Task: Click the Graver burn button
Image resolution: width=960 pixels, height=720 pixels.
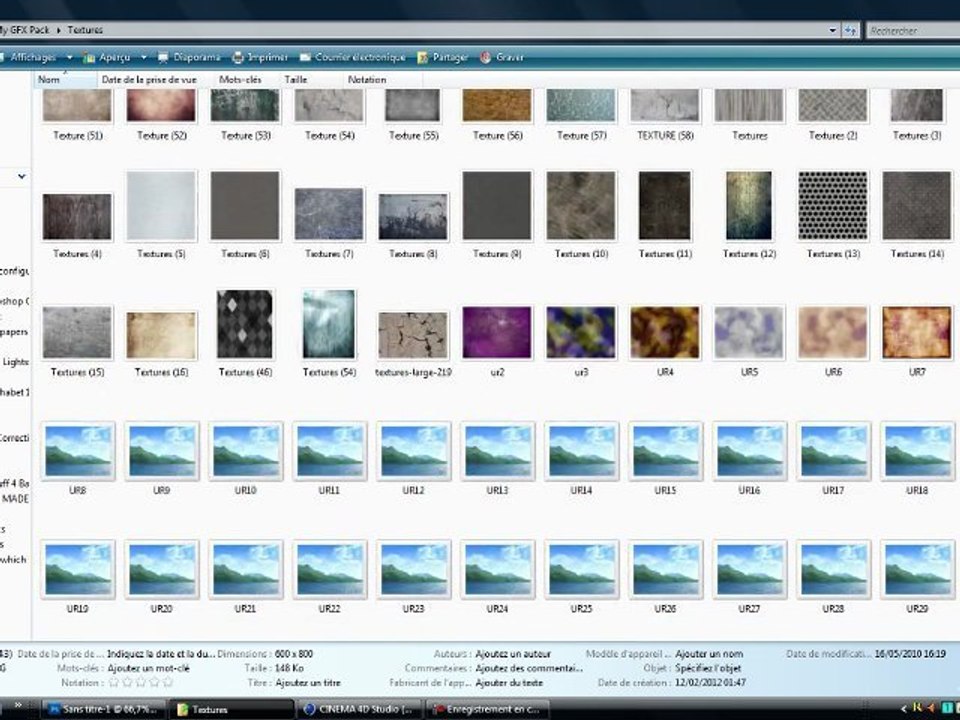Action: 502,57
